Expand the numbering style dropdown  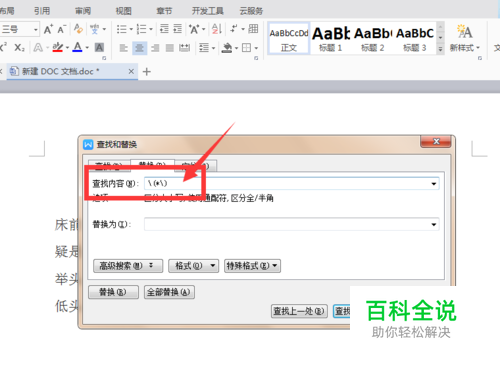[151, 29]
